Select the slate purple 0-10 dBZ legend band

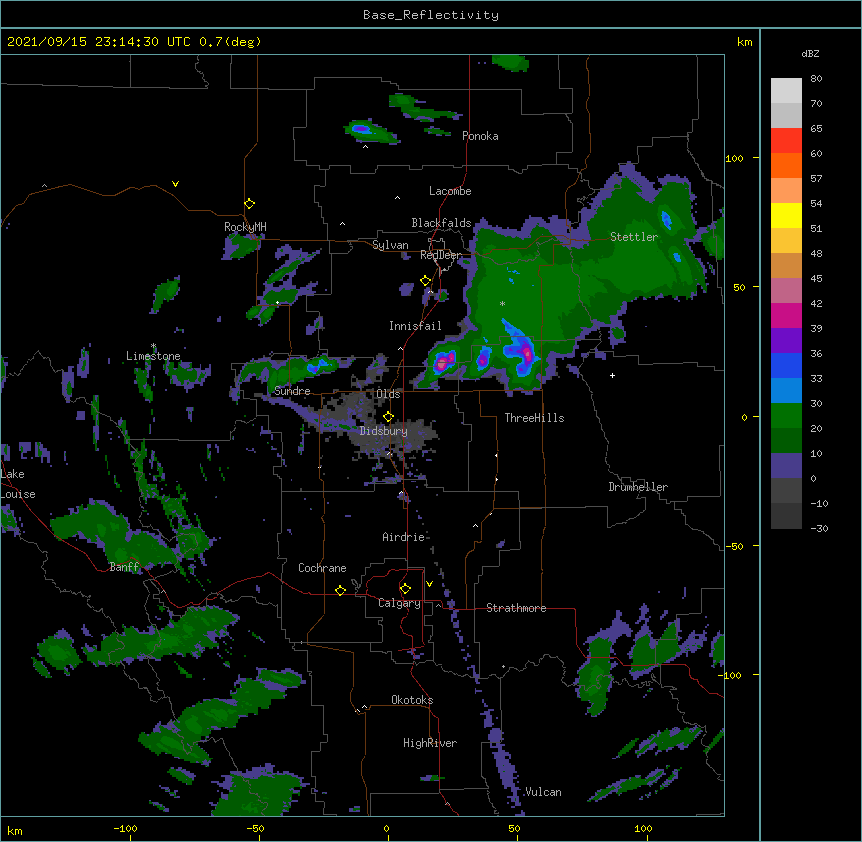coord(786,466)
